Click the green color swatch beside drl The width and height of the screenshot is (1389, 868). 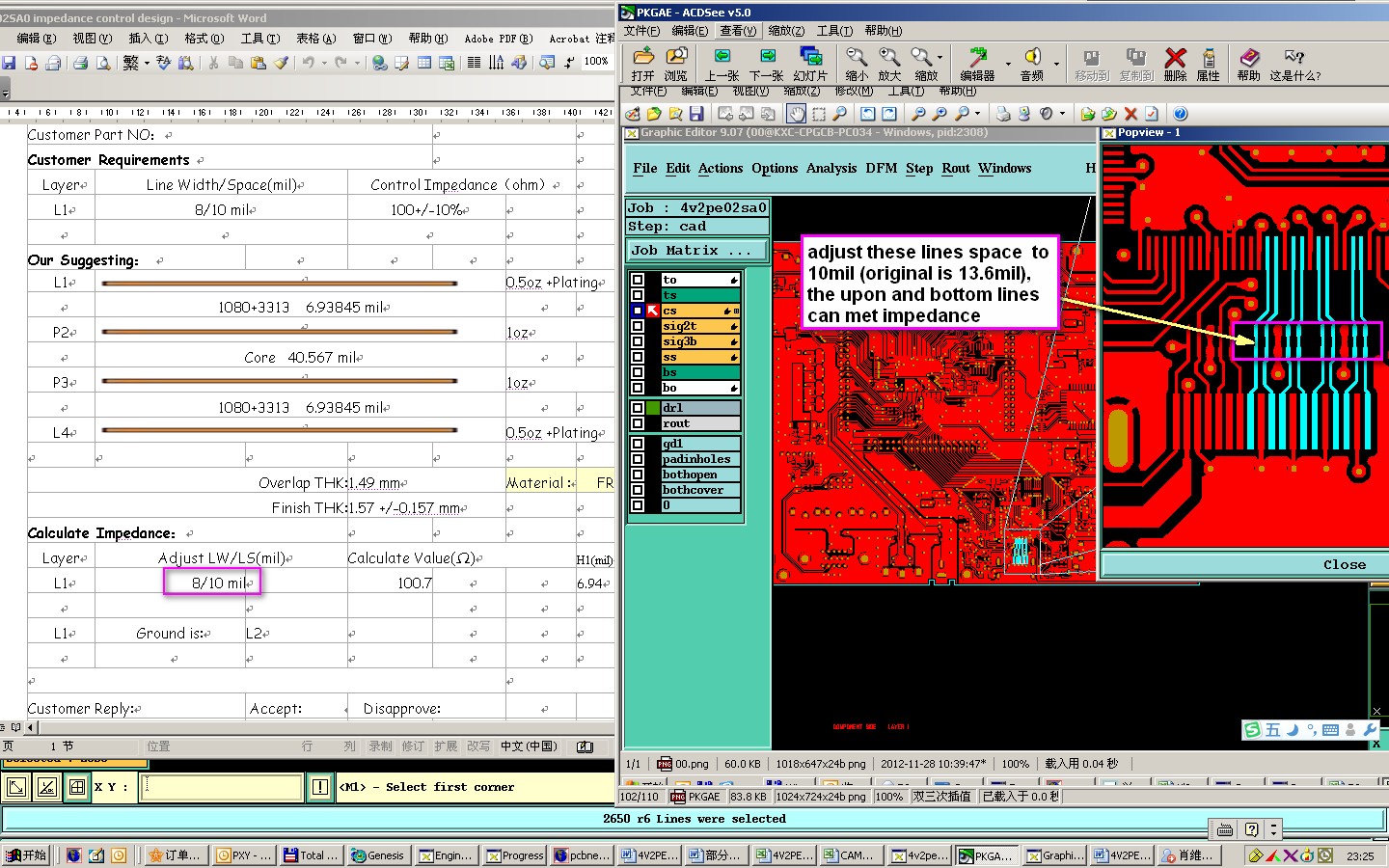coord(653,408)
